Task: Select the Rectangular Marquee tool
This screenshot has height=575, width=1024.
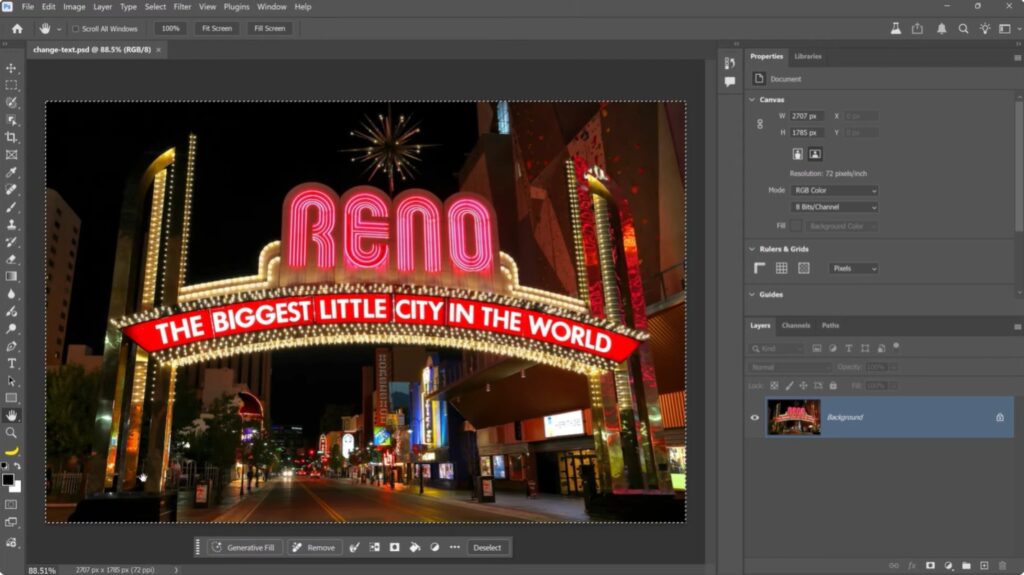Action: tap(11, 85)
